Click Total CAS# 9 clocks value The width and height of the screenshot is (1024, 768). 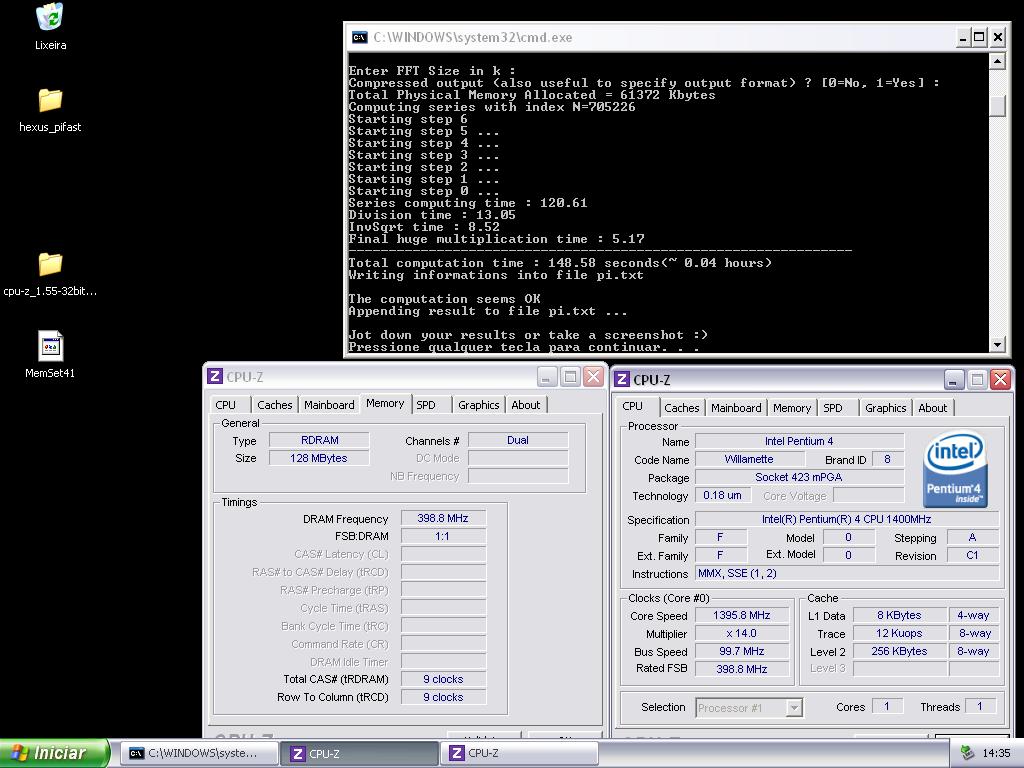point(443,679)
